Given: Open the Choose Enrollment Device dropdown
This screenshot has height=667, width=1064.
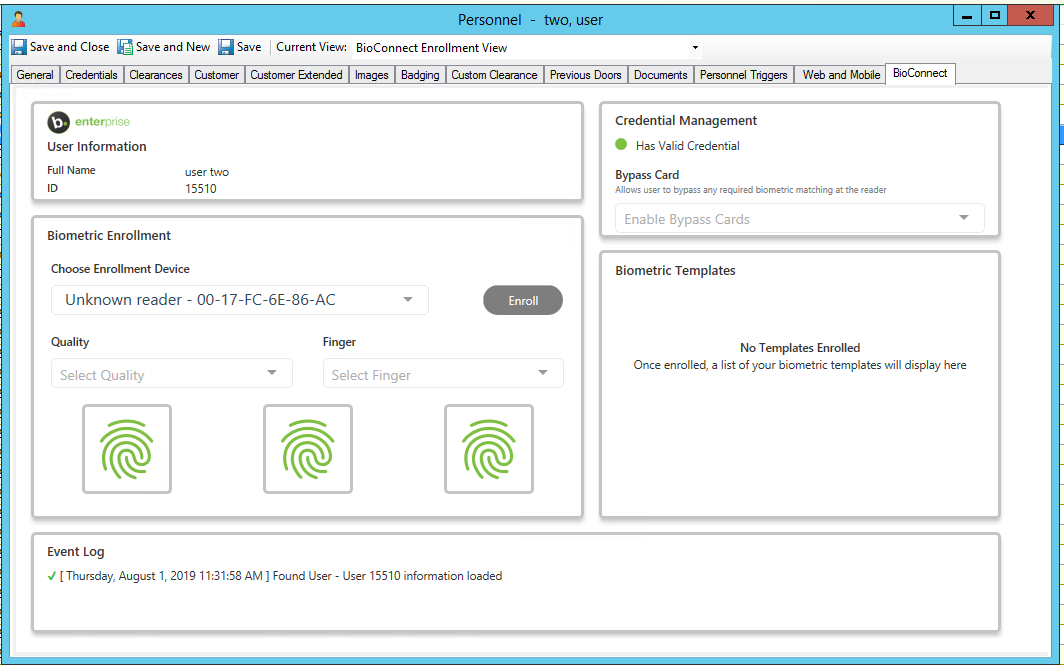Looking at the screenshot, I should coord(240,300).
